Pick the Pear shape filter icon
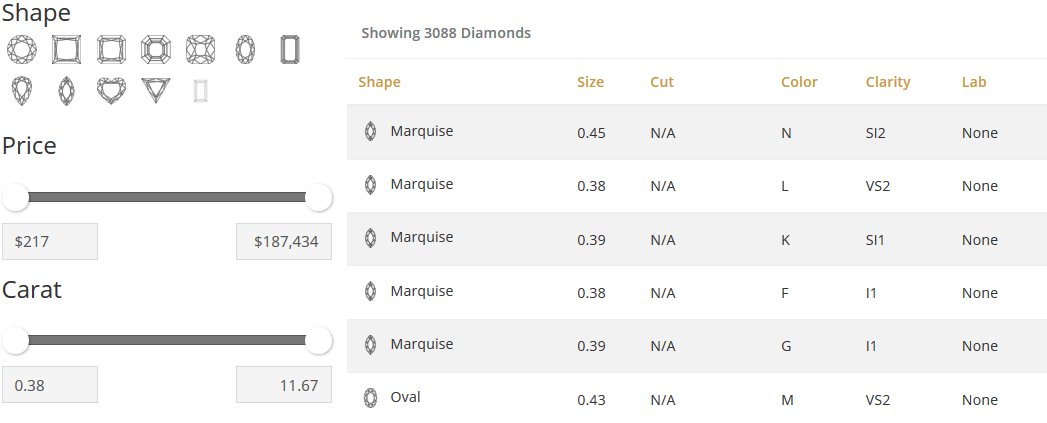 [22, 91]
